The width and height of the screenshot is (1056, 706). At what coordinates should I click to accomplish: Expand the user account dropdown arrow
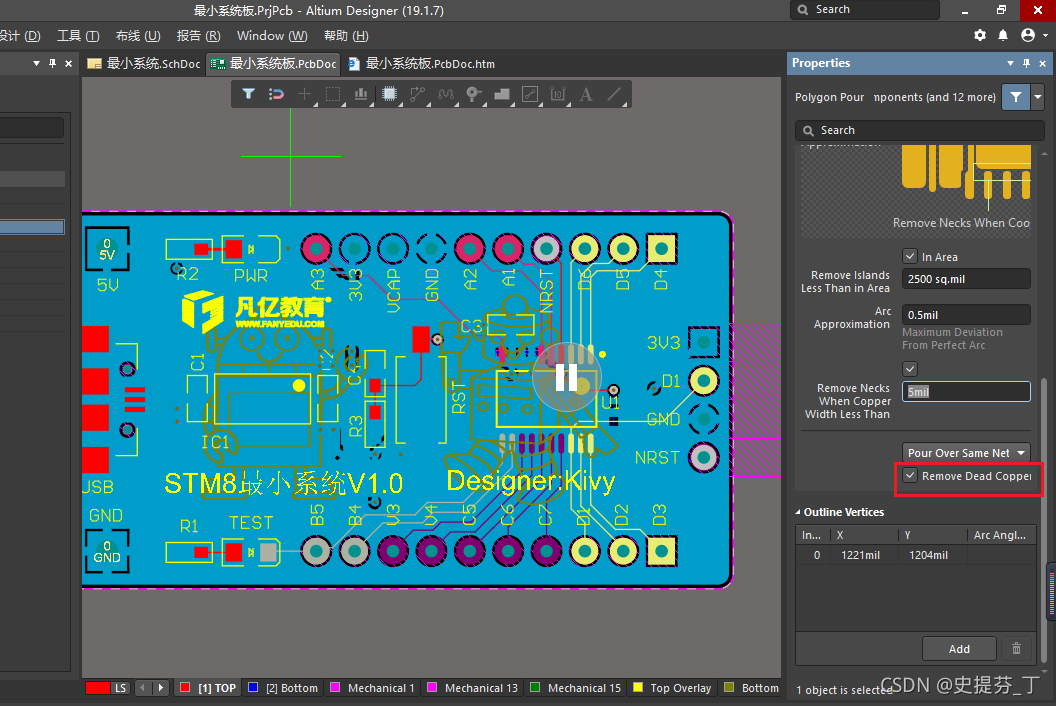pyautogui.click(x=1045, y=35)
